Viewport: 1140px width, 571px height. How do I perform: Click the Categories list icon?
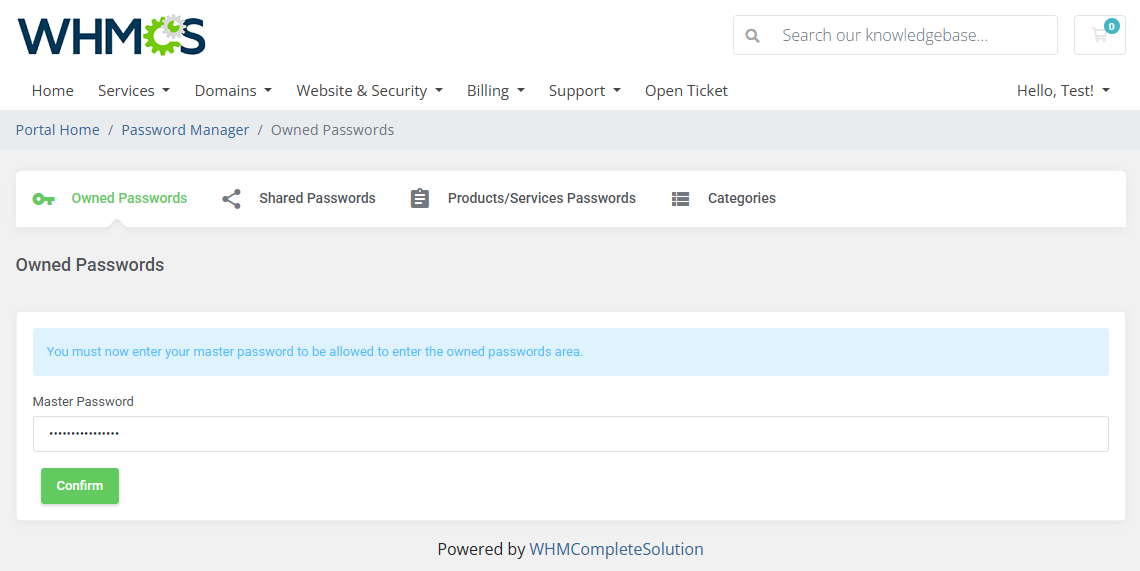click(680, 199)
